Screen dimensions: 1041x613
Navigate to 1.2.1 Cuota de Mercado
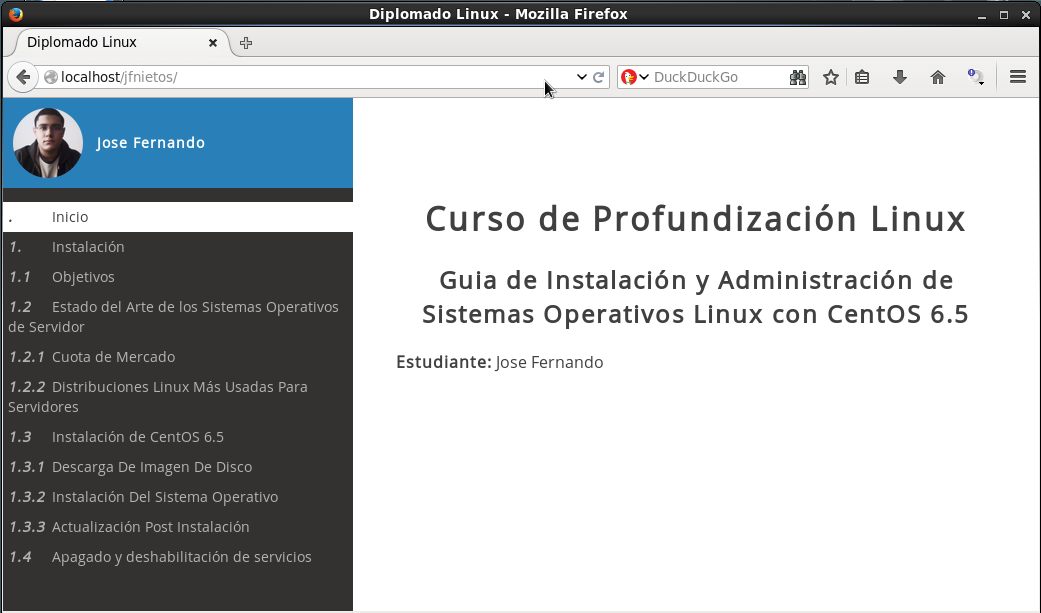[113, 357]
